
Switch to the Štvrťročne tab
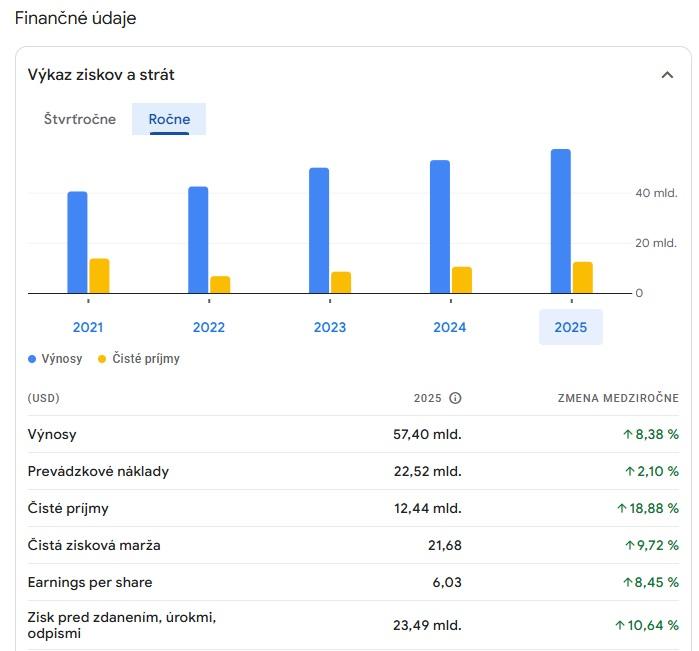(80, 119)
